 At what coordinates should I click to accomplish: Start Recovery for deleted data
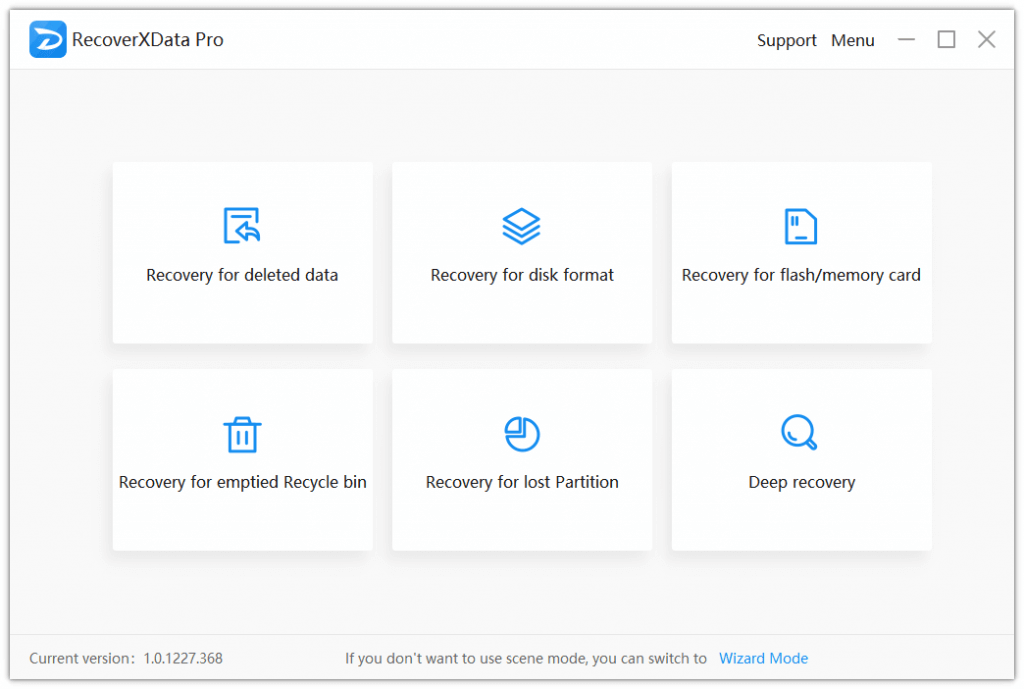pos(242,253)
